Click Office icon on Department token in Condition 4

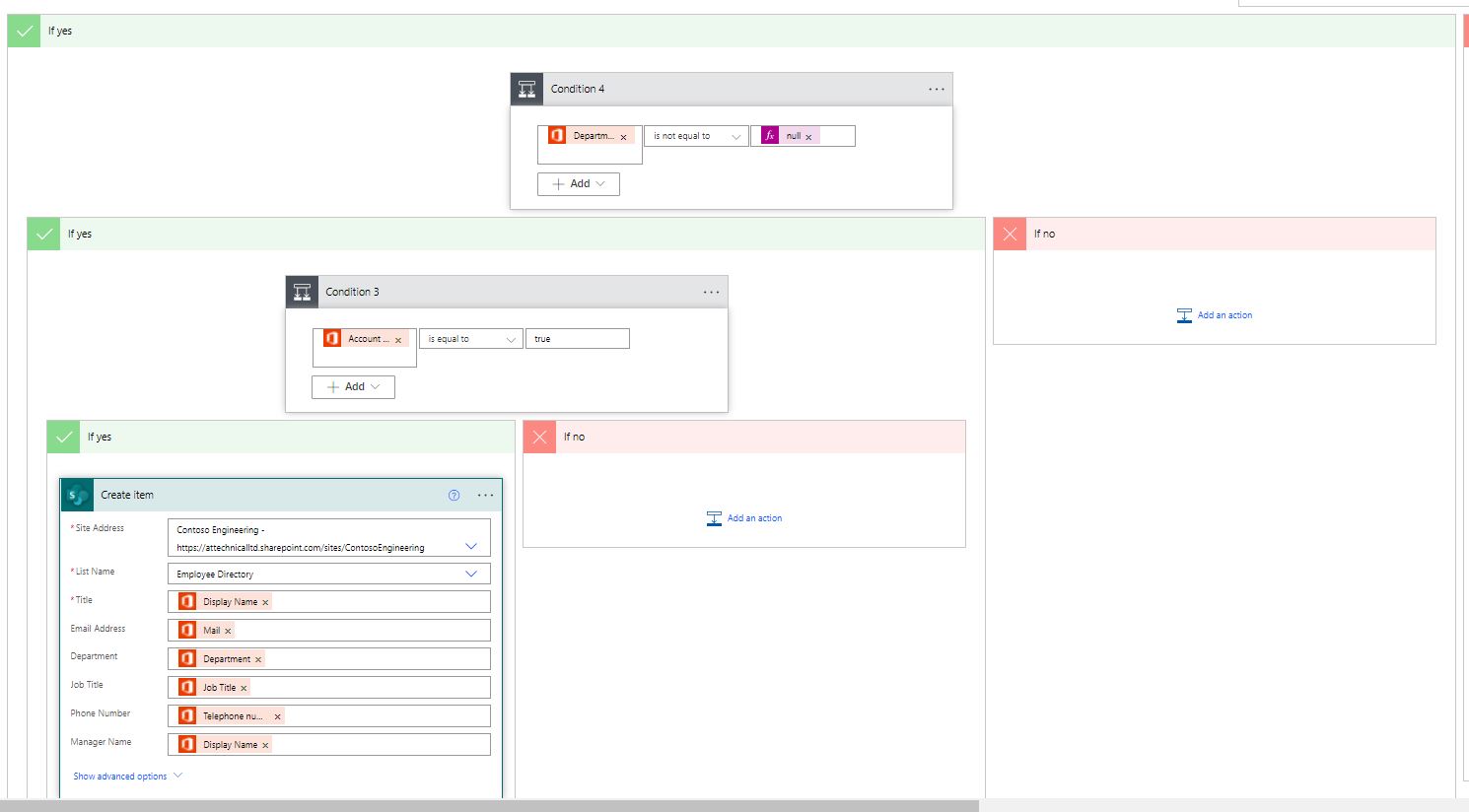(557, 136)
